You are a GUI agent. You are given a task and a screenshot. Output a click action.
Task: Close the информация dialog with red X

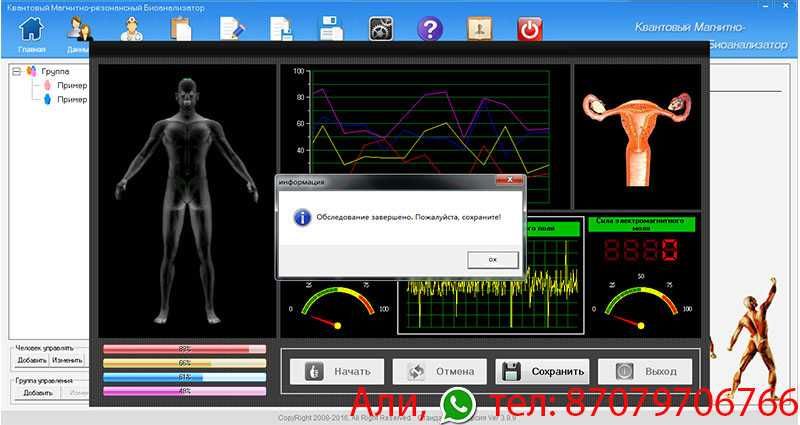(509, 180)
